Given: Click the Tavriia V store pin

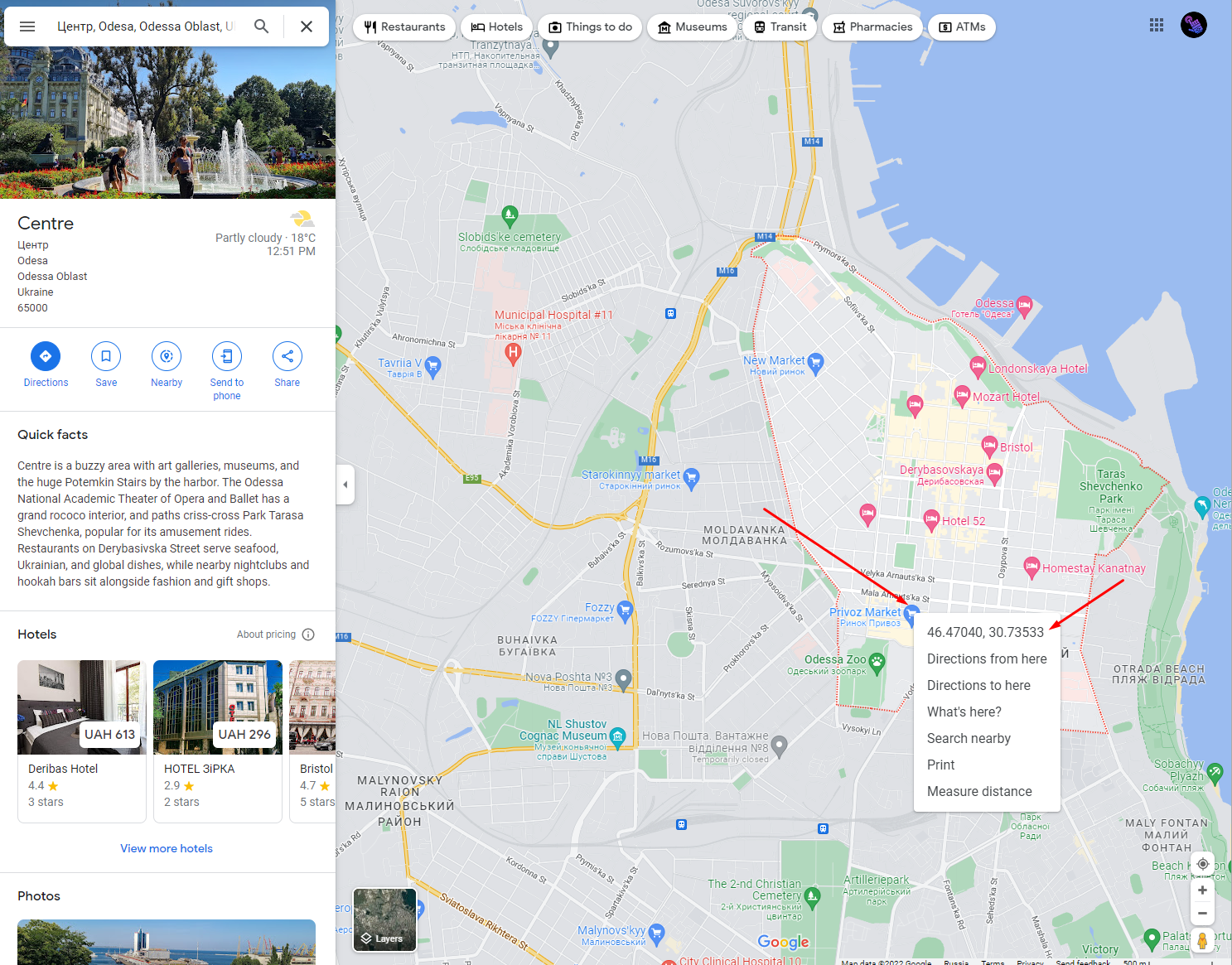Looking at the screenshot, I should [x=432, y=365].
